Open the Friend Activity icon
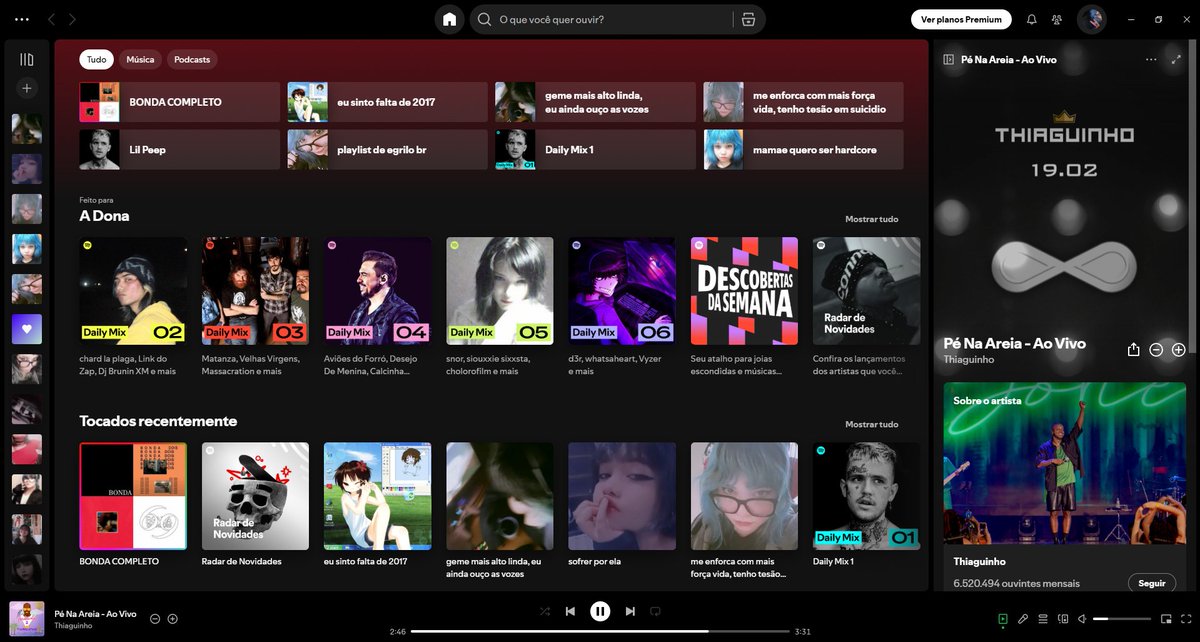 [x=1057, y=19]
